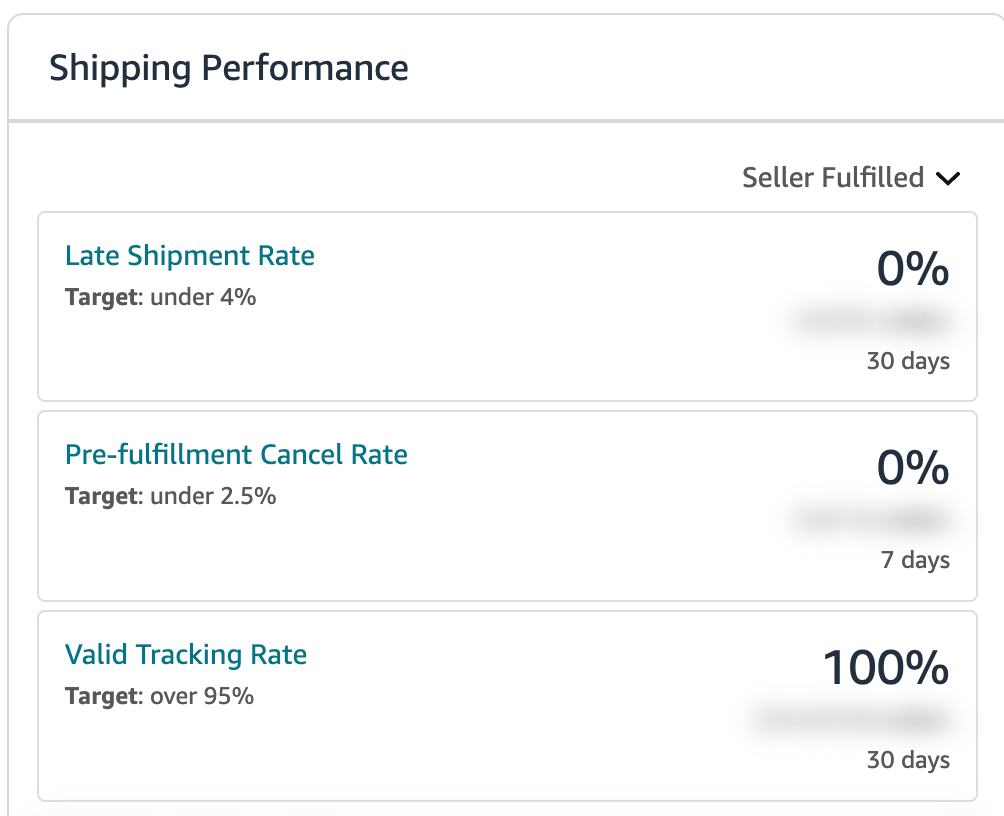Click blurred order count in Pre-fulfillment Cancel card
This screenshot has width=1004, height=816.
click(871, 520)
